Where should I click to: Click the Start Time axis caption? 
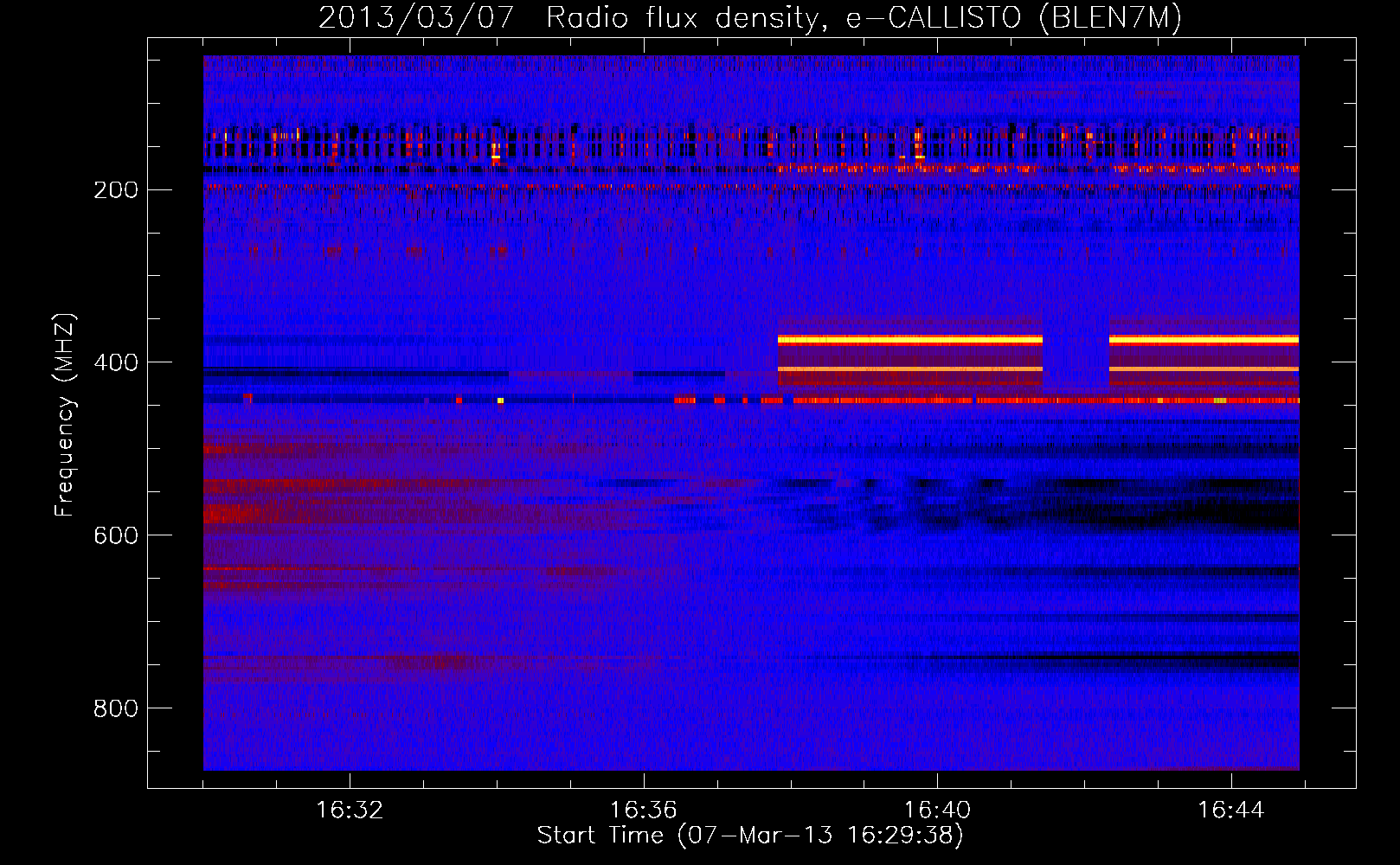coord(750,836)
